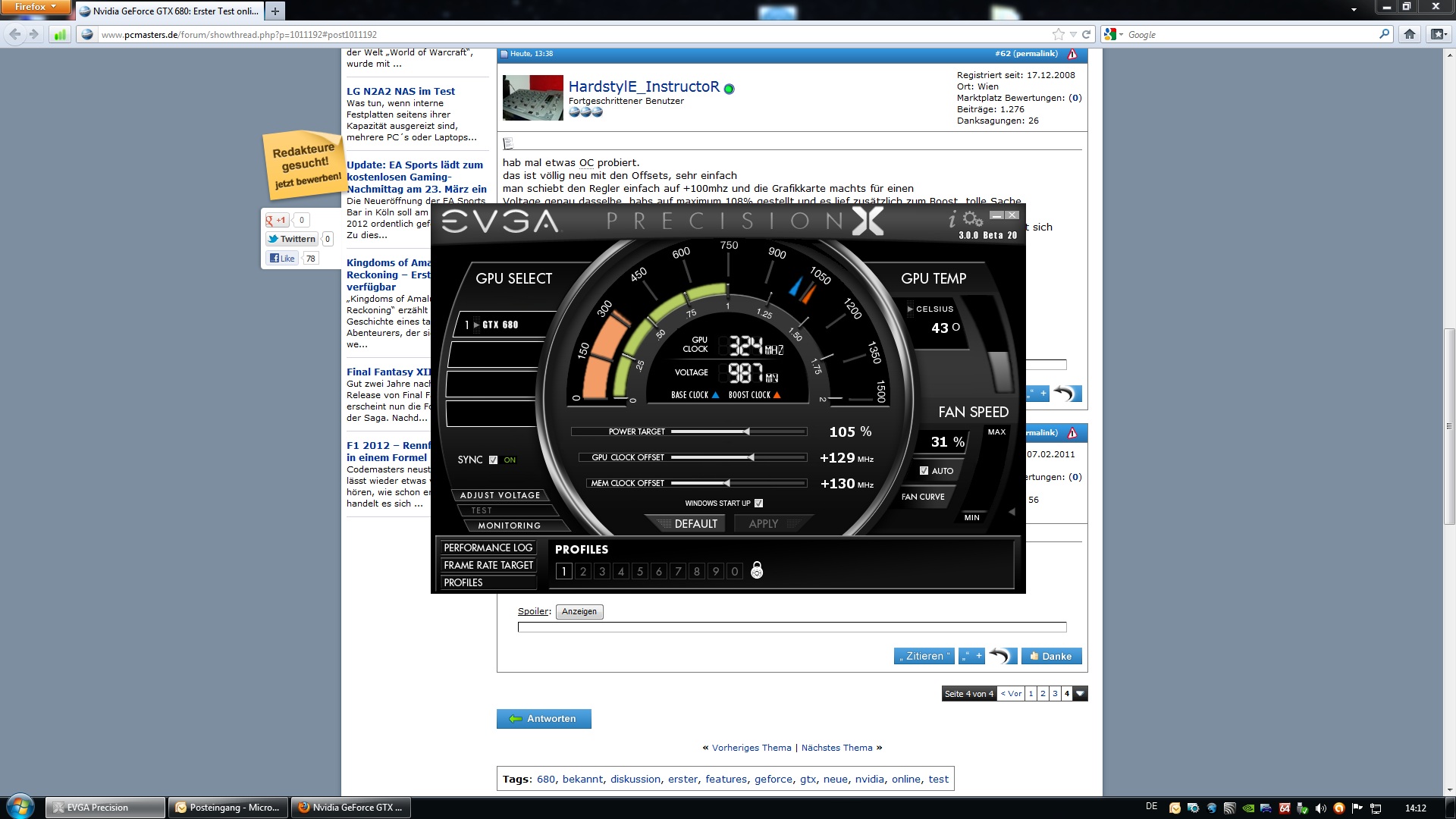Open volume speaker icon in system tray
This screenshot has height=819, width=1456.
coord(1320,808)
